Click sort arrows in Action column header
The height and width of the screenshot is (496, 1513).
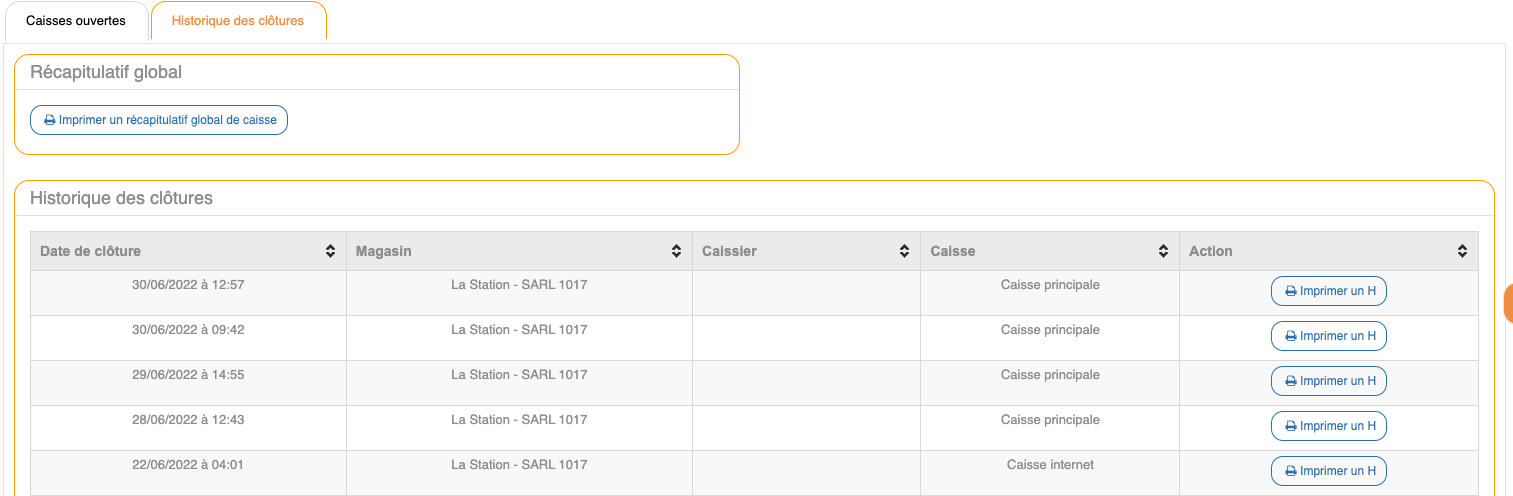pos(1462,252)
